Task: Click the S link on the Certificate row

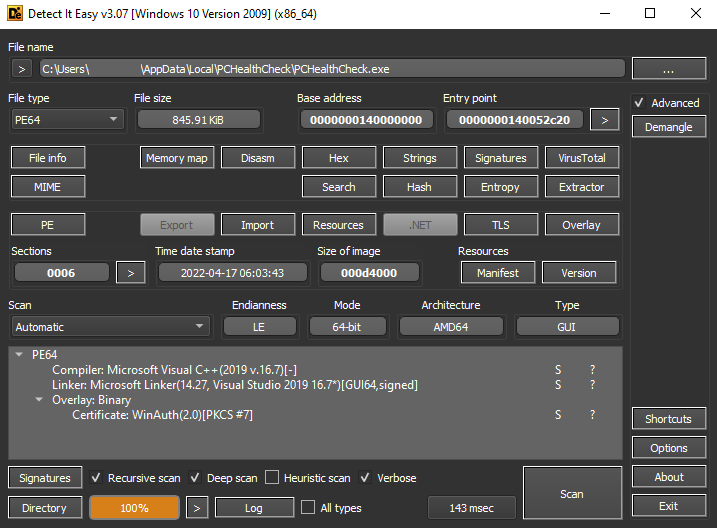Action: point(558,415)
